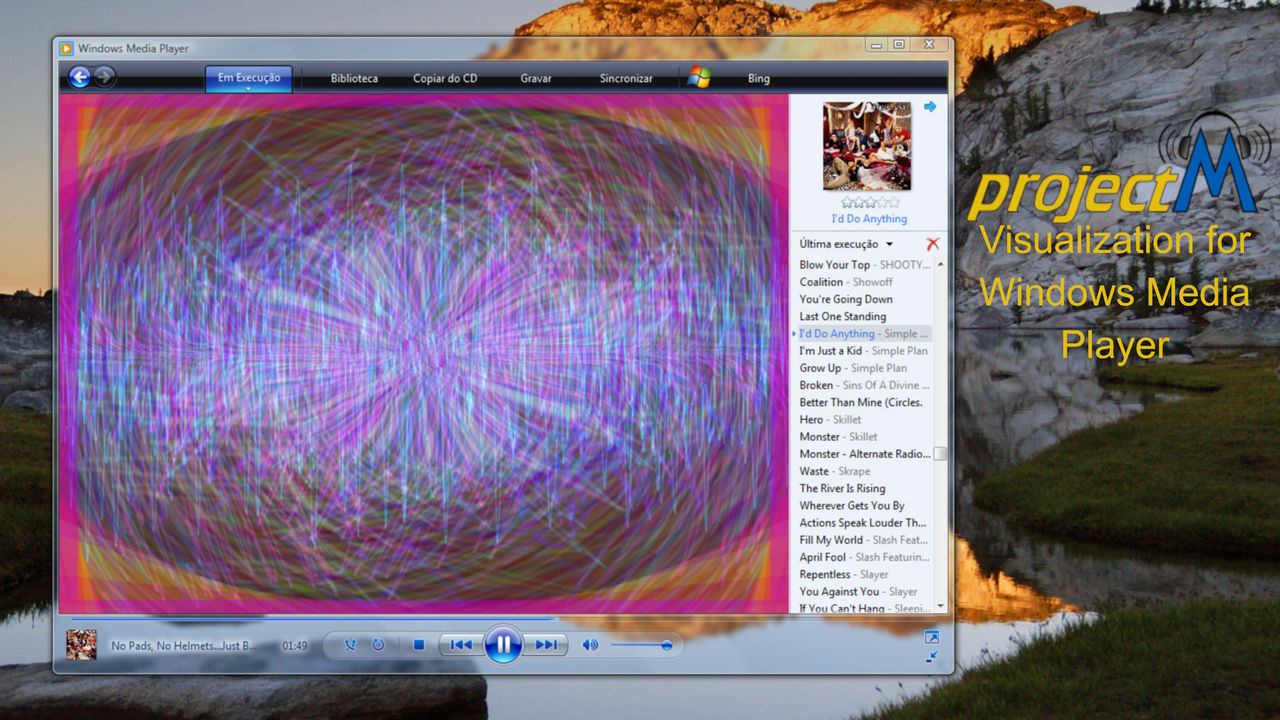Enable repeat mode

pos(377,645)
